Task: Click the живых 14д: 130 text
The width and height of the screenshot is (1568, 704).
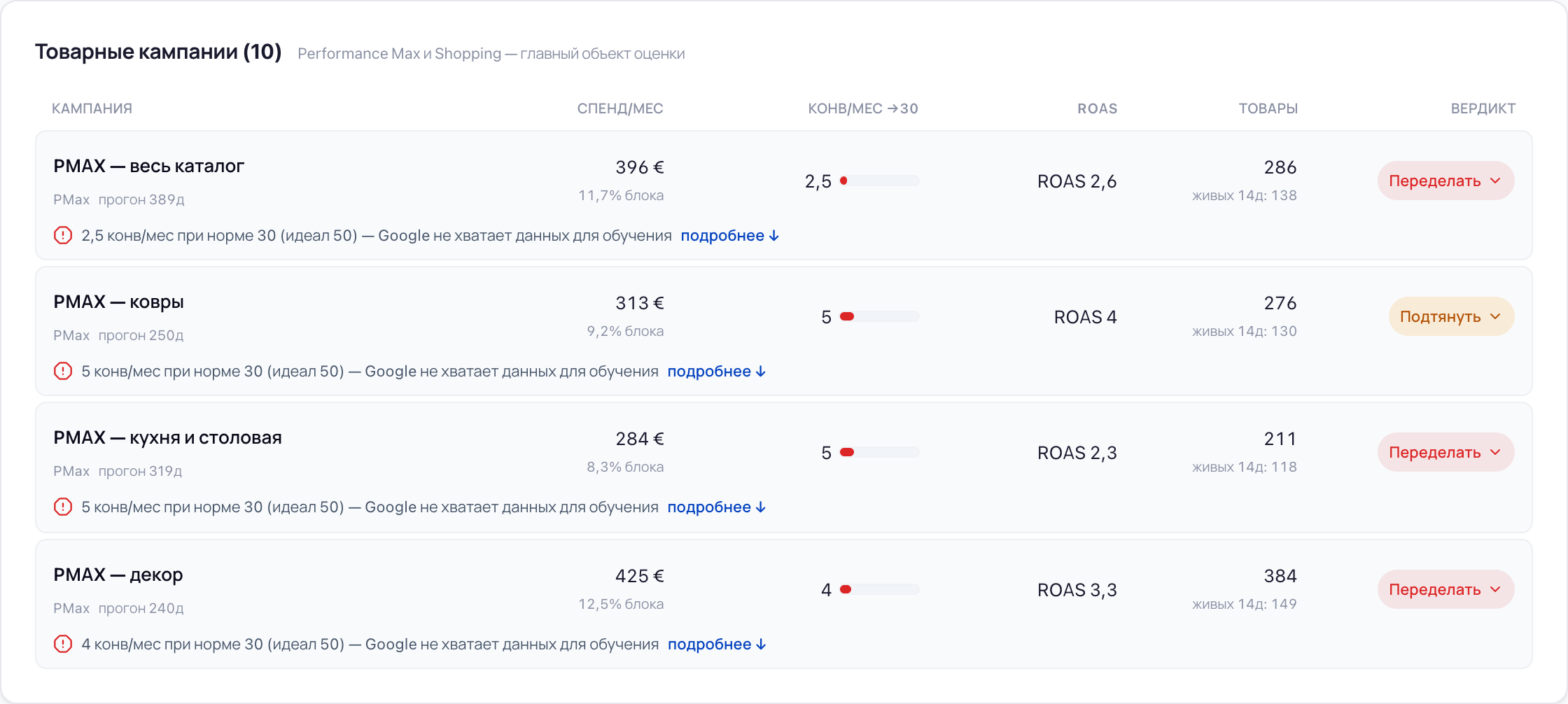Action: pos(1245,331)
